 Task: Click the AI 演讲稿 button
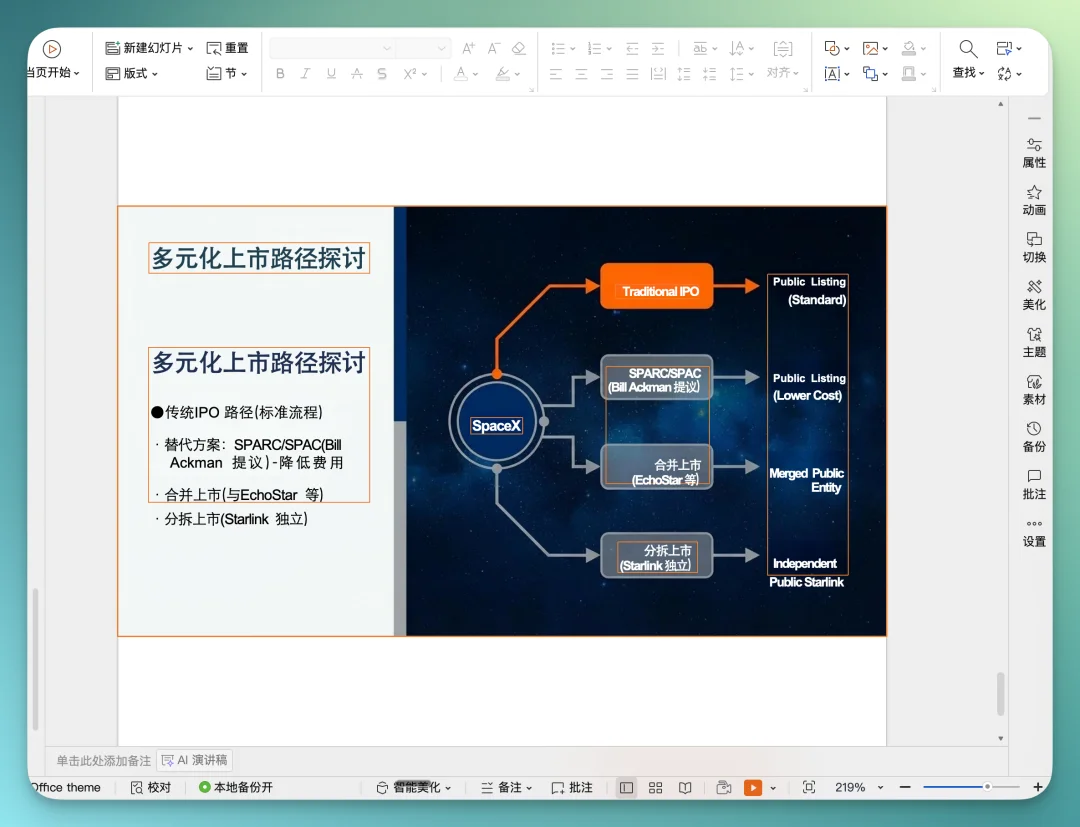click(195, 760)
